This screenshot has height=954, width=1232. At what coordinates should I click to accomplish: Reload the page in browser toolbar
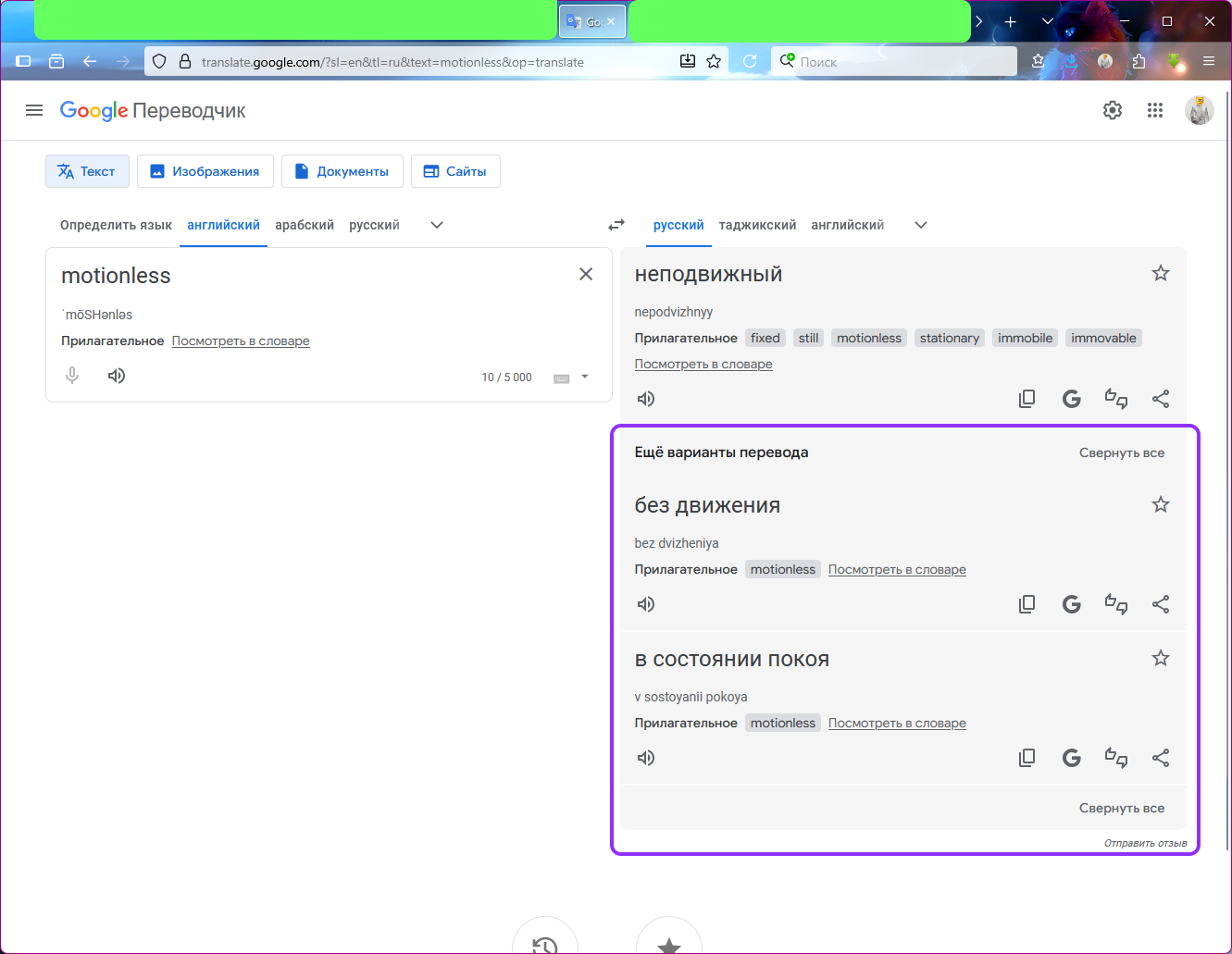(x=750, y=61)
